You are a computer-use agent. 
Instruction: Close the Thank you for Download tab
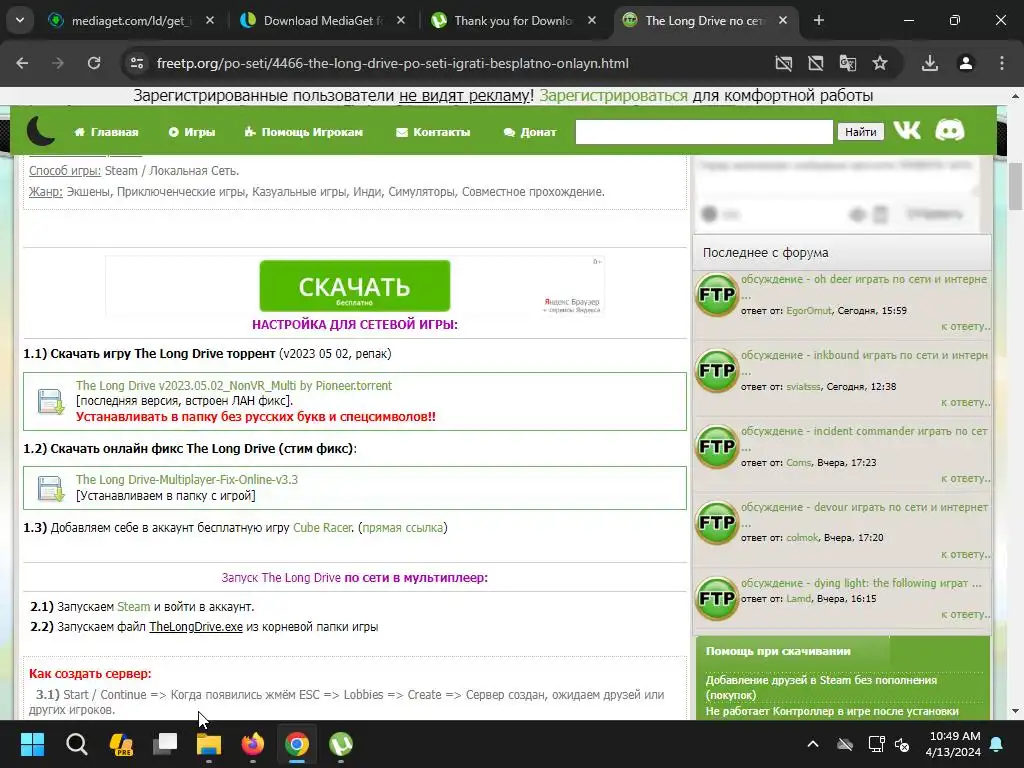tap(592, 21)
